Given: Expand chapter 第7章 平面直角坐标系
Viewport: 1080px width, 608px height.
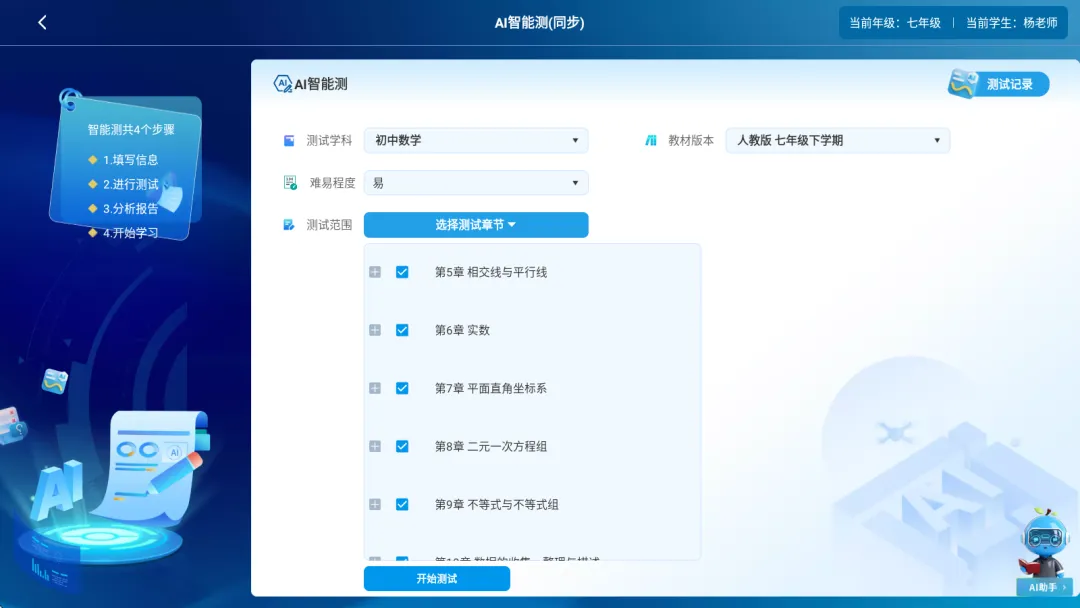Looking at the screenshot, I should [375, 388].
